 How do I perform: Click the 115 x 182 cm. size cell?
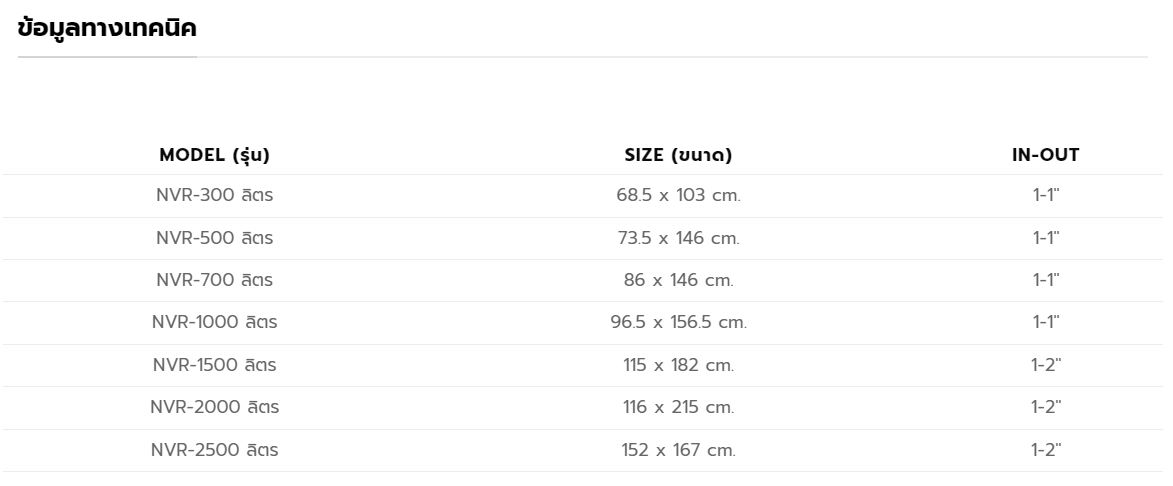(x=678, y=365)
